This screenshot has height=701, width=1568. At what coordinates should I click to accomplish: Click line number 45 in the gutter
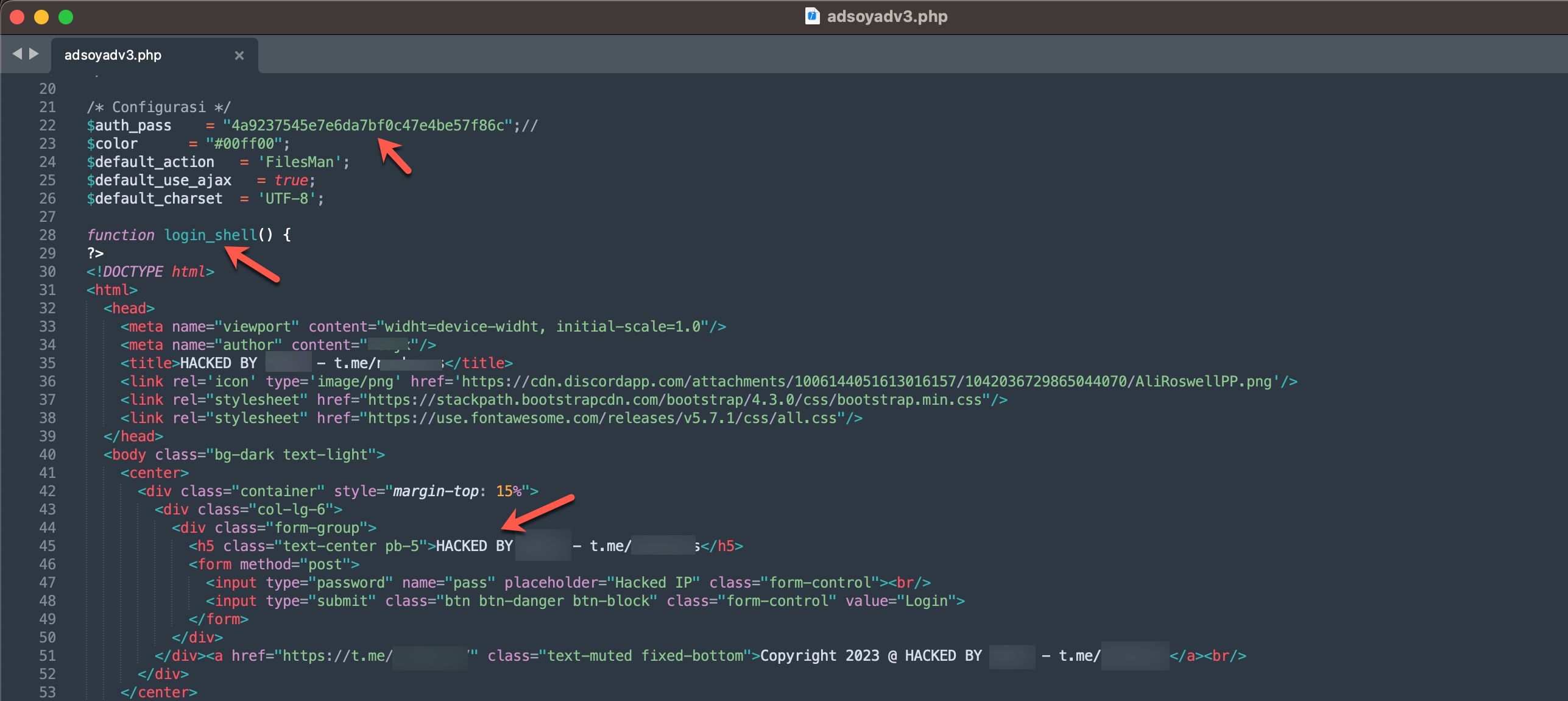[48, 546]
